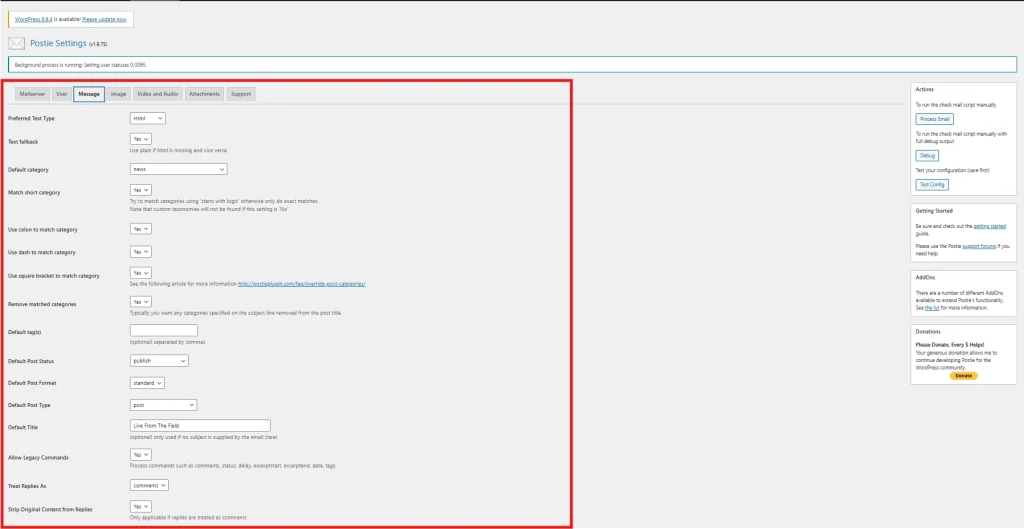Click the 'Please update now' link
This screenshot has width=1024, height=529.
point(104,20)
